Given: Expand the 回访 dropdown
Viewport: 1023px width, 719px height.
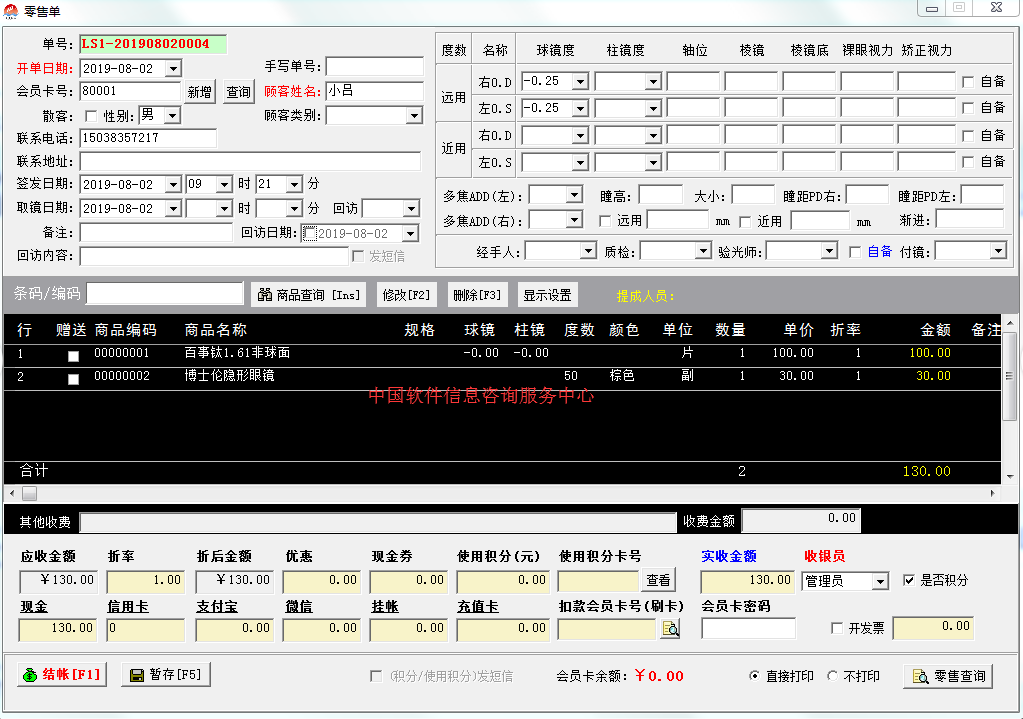Looking at the screenshot, I should (x=411, y=209).
